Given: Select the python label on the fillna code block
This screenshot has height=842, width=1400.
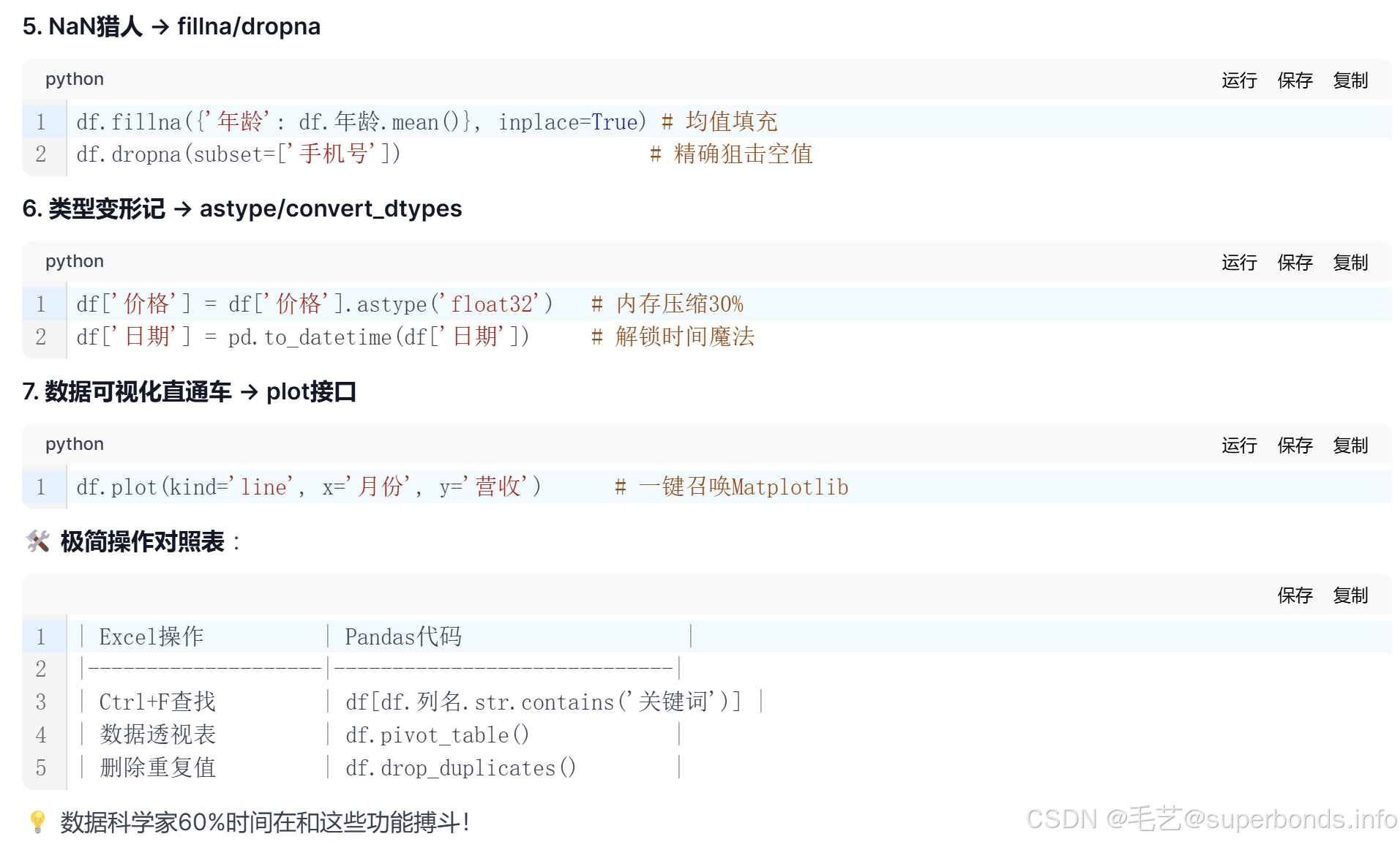Looking at the screenshot, I should coord(73,79).
